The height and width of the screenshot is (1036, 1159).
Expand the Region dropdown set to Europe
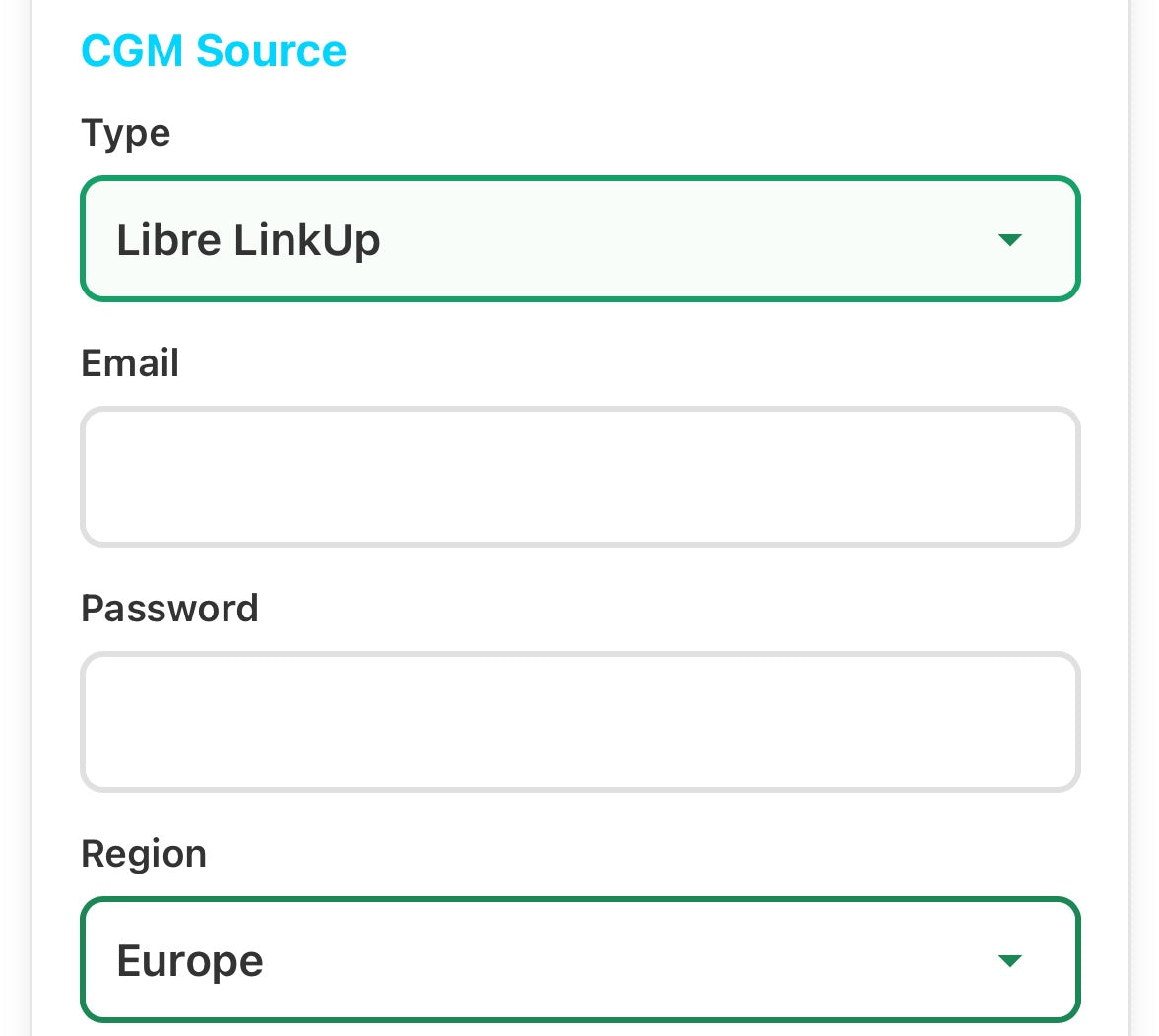[x=580, y=959]
